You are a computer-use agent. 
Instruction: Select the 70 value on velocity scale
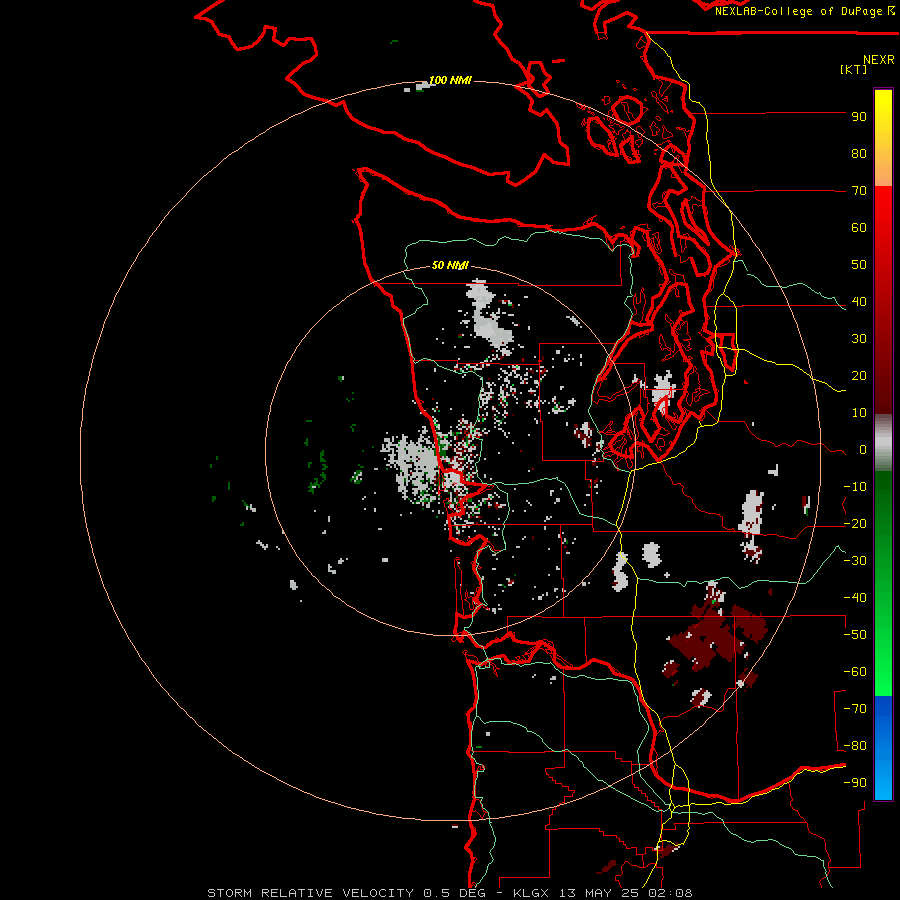pyautogui.click(x=859, y=191)
